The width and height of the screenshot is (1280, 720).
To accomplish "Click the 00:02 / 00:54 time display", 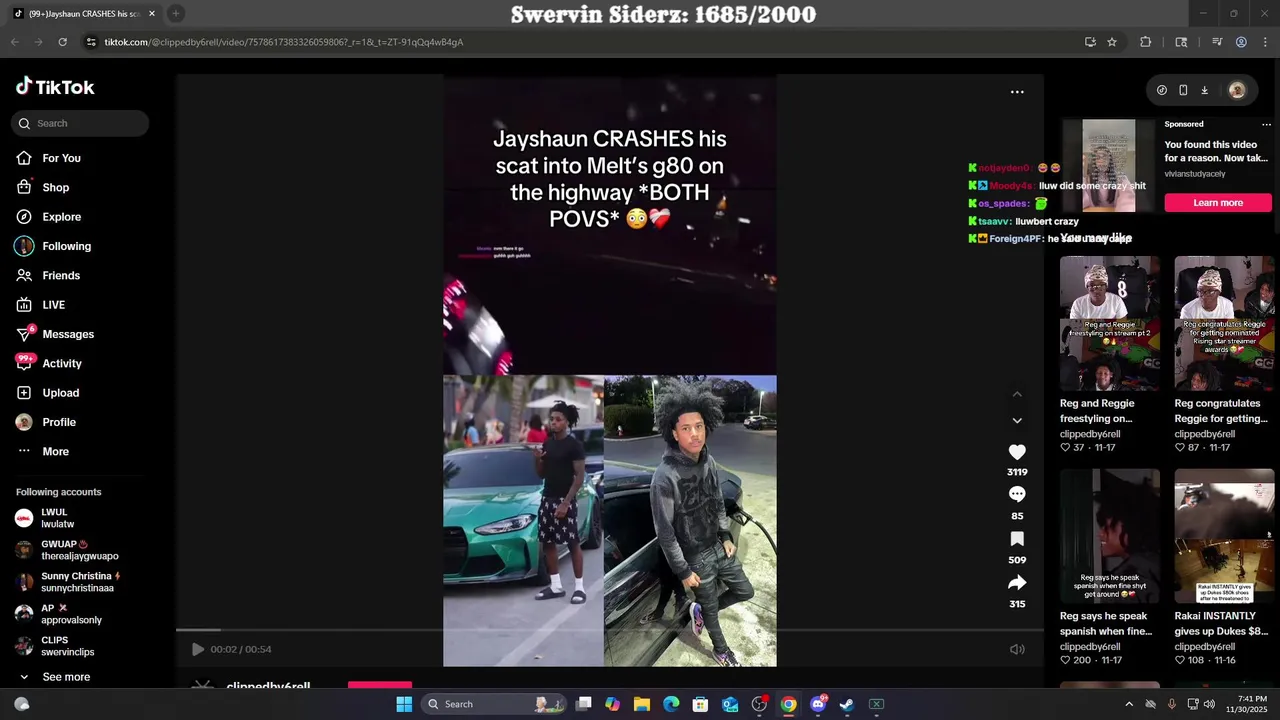I will (241, 649).
